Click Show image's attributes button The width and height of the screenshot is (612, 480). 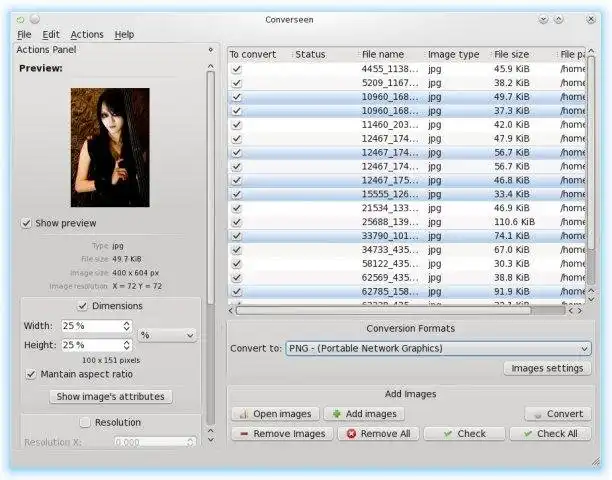coord(111,396)
